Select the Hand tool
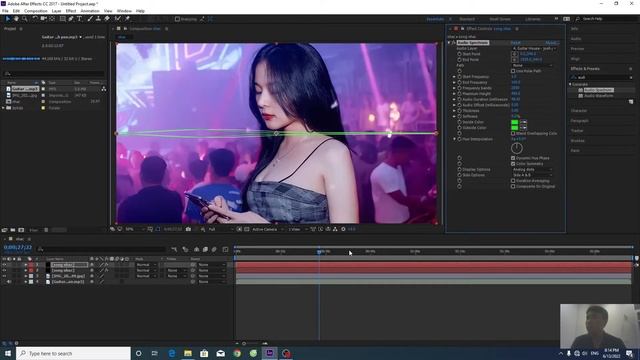This screenshot has height=360, width=640. pyautogui.click(x=16, y=19)
